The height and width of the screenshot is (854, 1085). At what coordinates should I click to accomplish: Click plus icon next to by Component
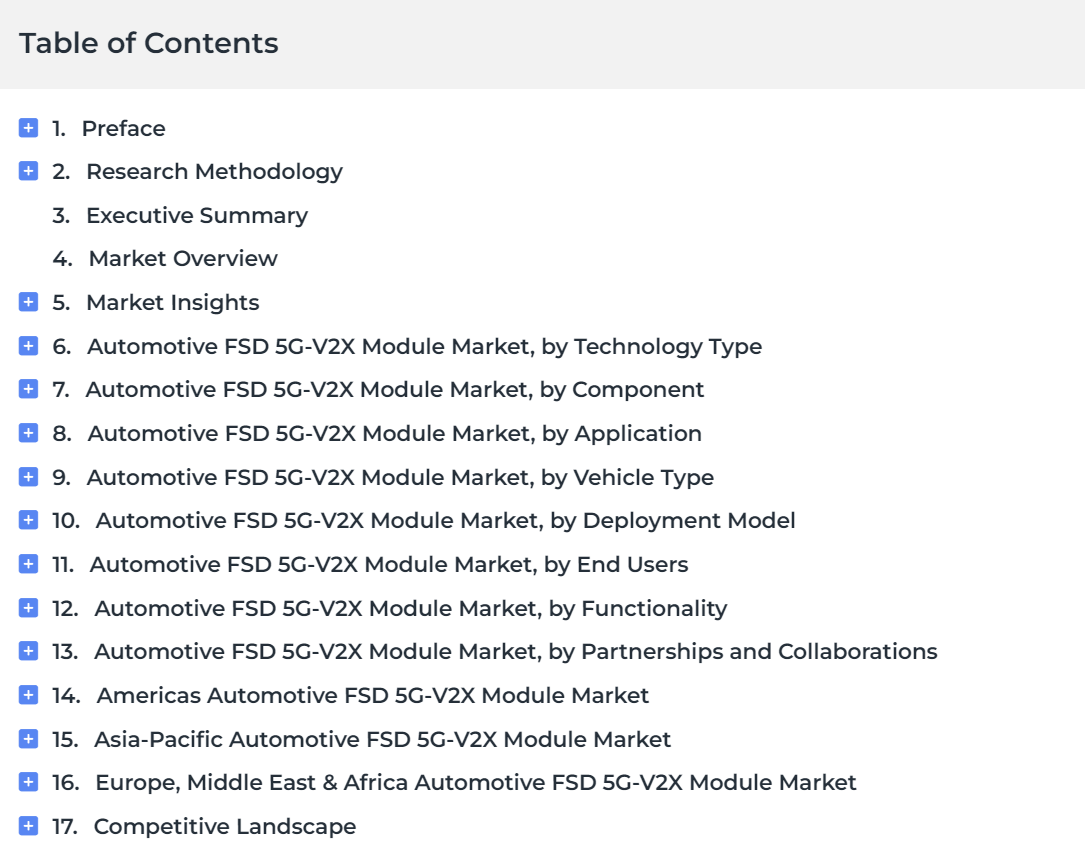[x=28, y=389]
